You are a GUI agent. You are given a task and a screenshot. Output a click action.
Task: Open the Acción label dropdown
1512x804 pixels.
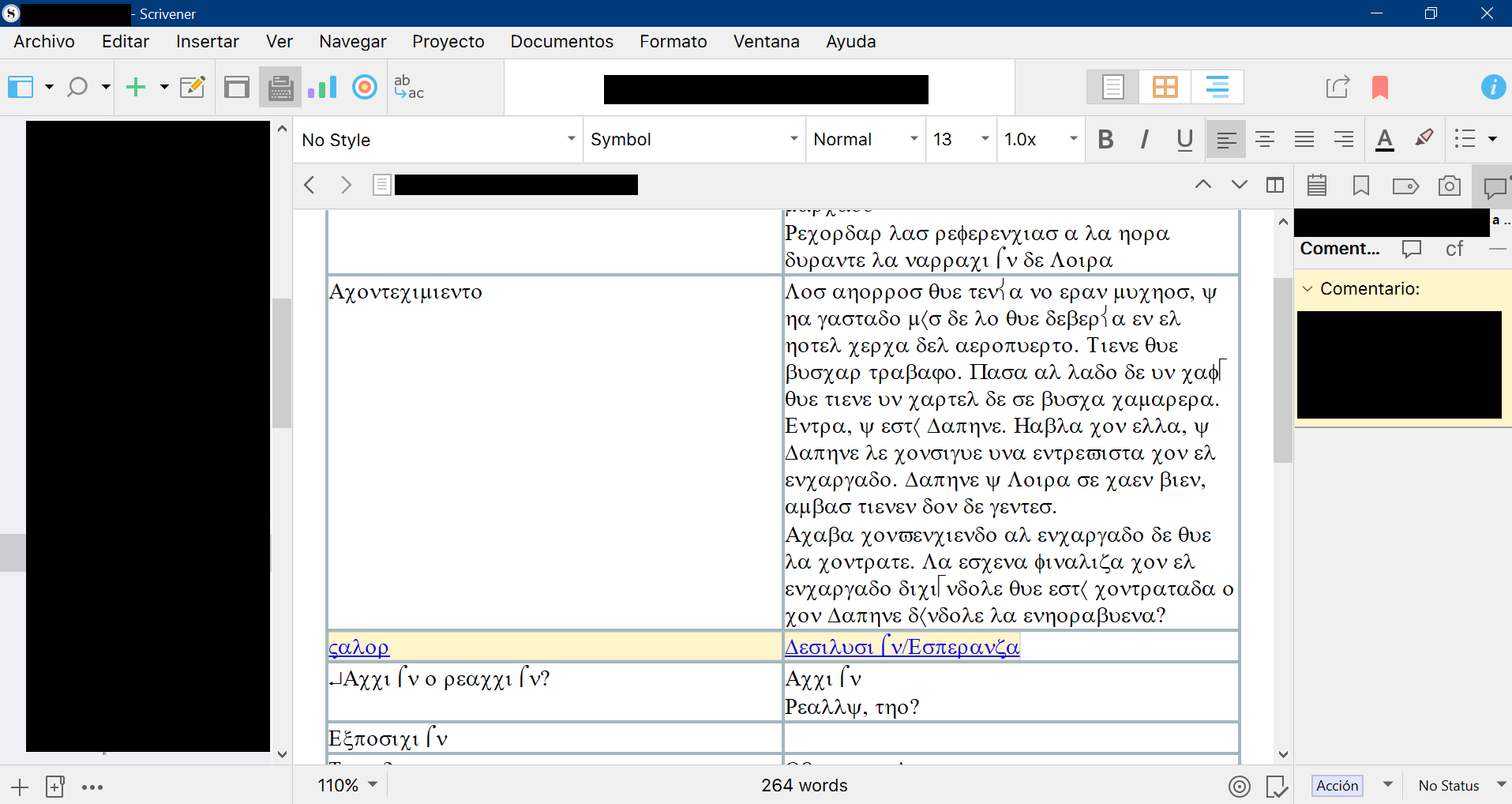click(1353, 786)
